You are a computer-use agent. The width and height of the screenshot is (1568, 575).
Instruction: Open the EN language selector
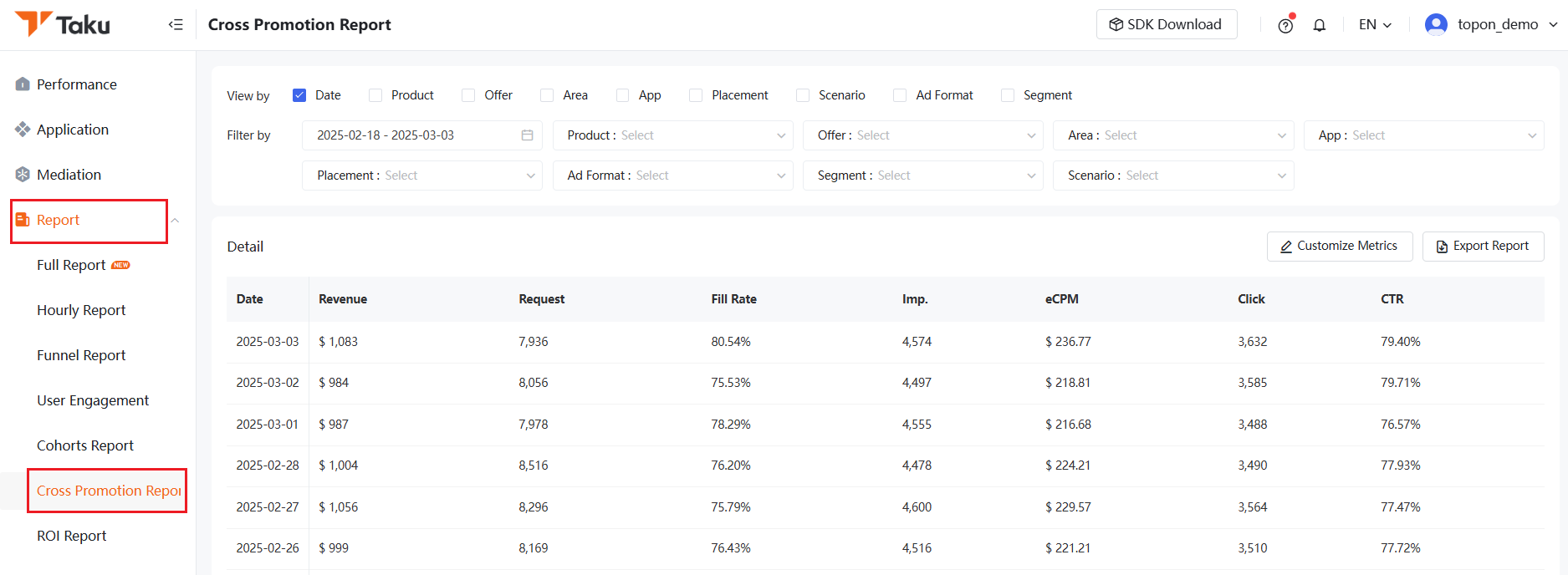(x=1375, y=25)
